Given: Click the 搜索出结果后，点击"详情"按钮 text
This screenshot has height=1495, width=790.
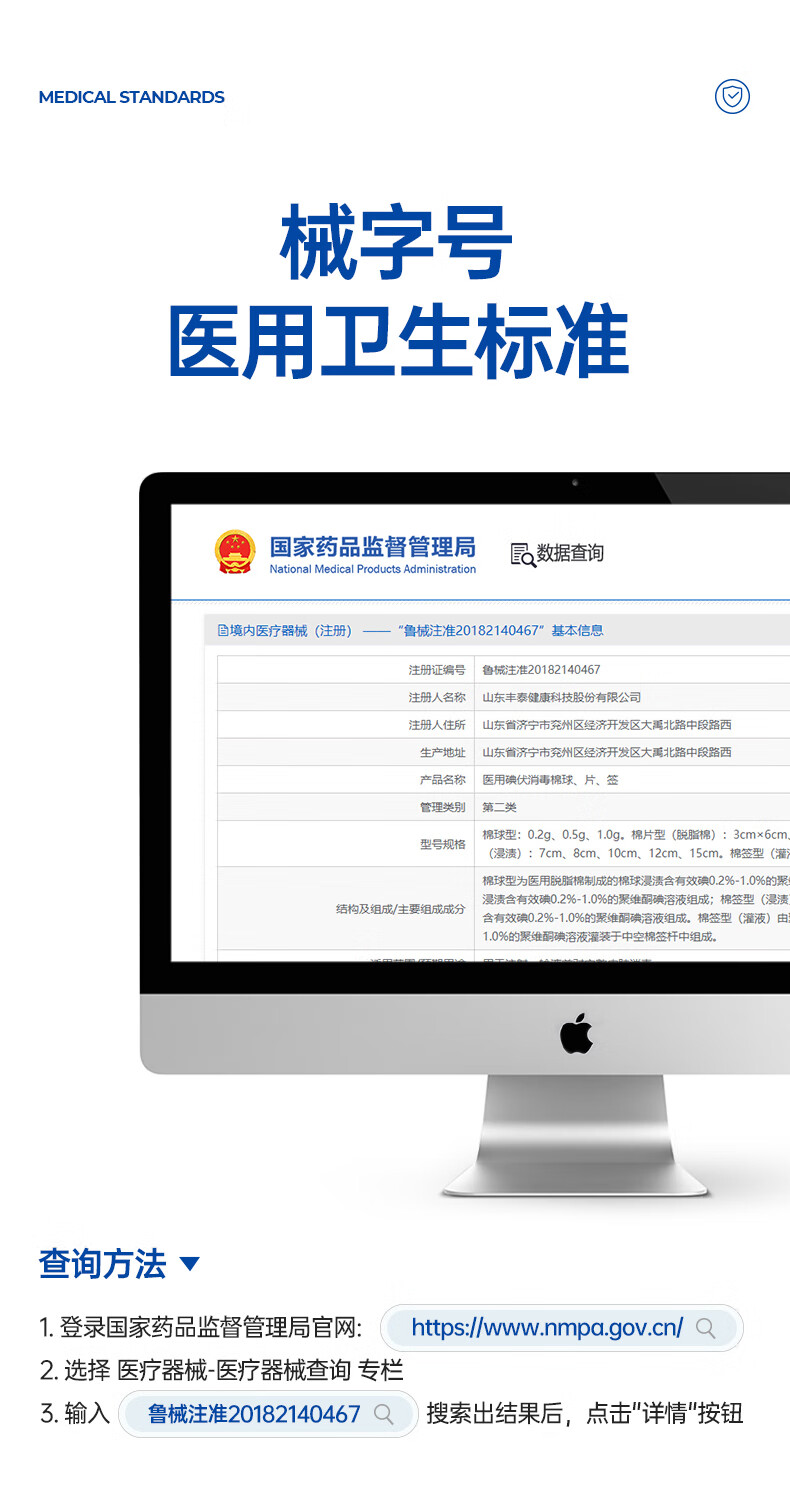Looking at the screenshot, I should tap(585, 1414).
